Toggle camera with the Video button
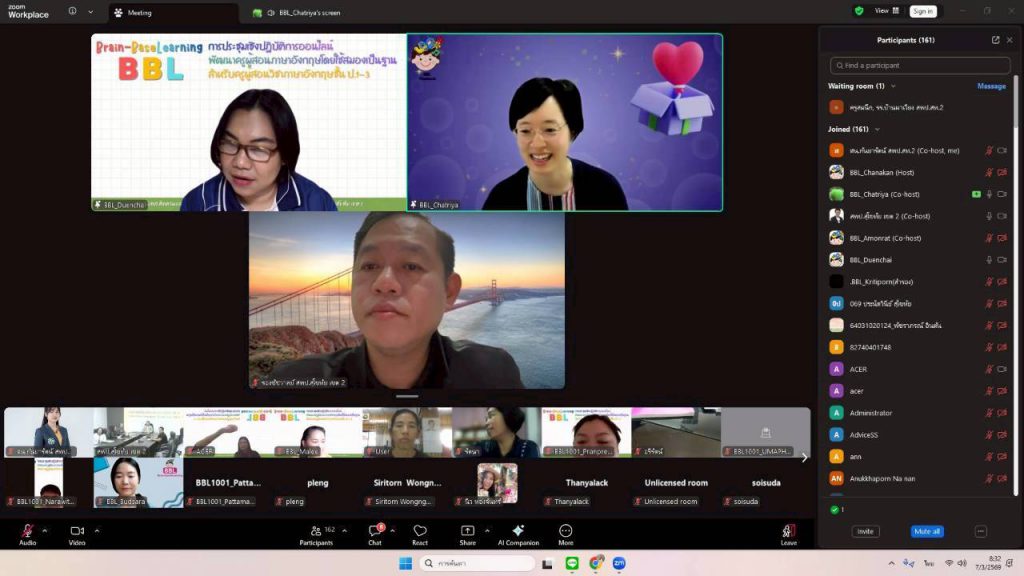The width and height of the screenshot is (1024, 576). tap(77, 533)
